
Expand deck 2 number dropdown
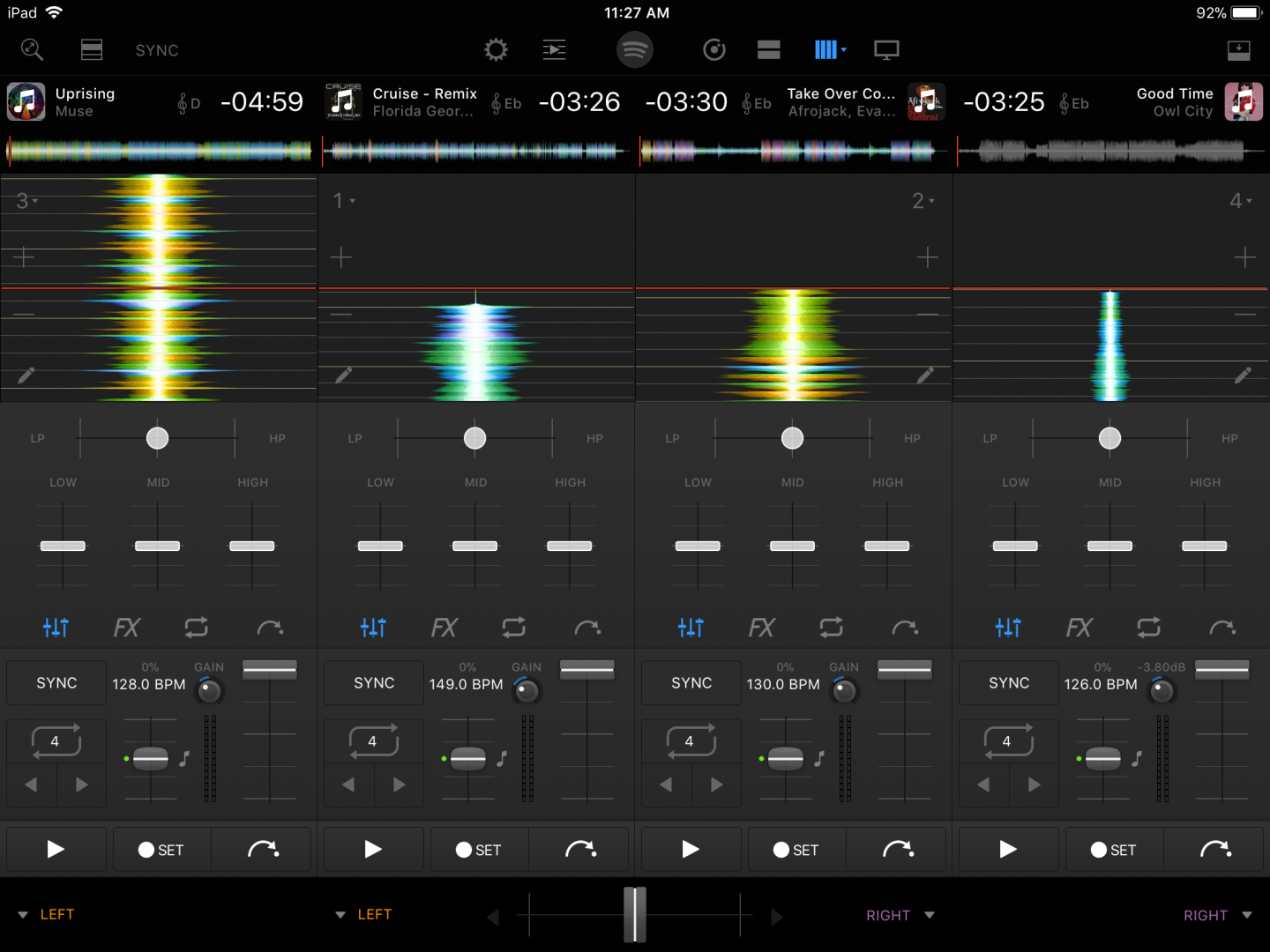923,201
